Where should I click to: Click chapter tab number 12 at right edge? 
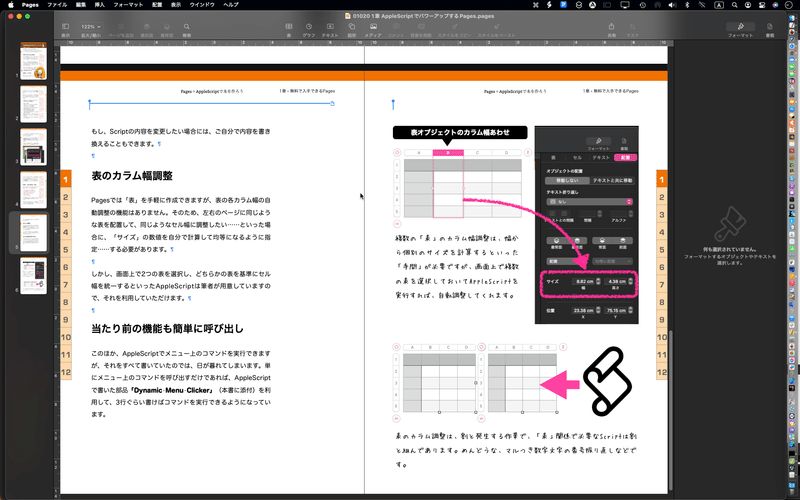click(x=662, y=372)
